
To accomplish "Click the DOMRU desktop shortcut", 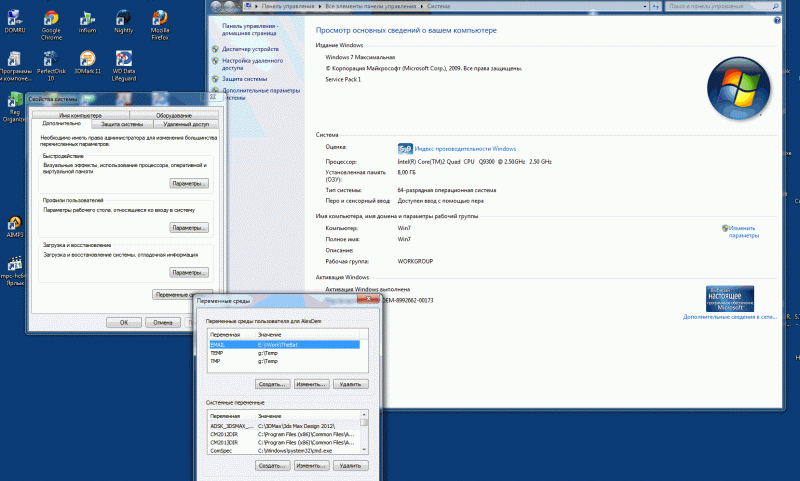I will (15, 20).
